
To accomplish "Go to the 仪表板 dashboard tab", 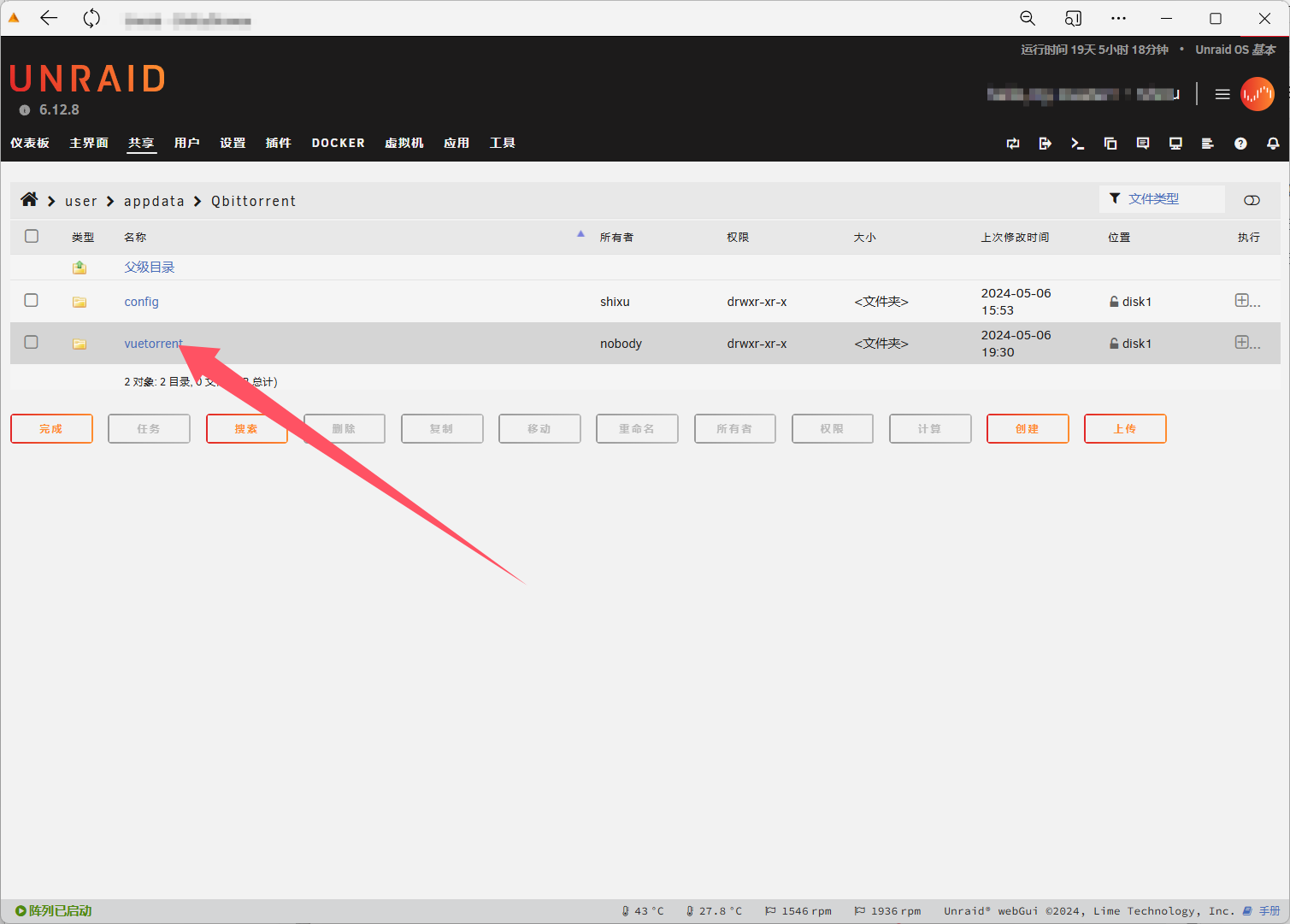I will point(30,143).
